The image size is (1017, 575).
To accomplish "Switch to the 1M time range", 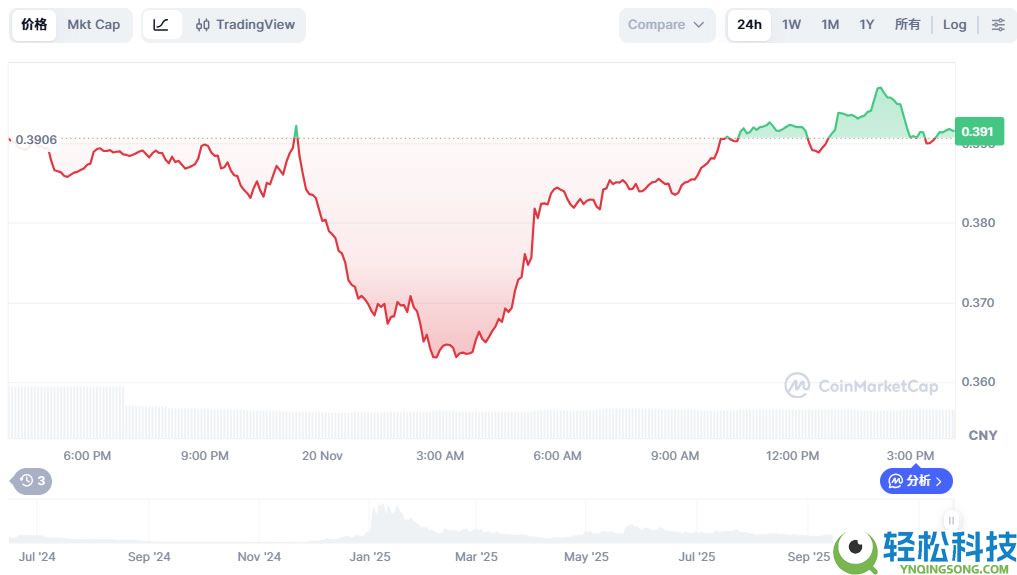I will [x=830, y=25].
